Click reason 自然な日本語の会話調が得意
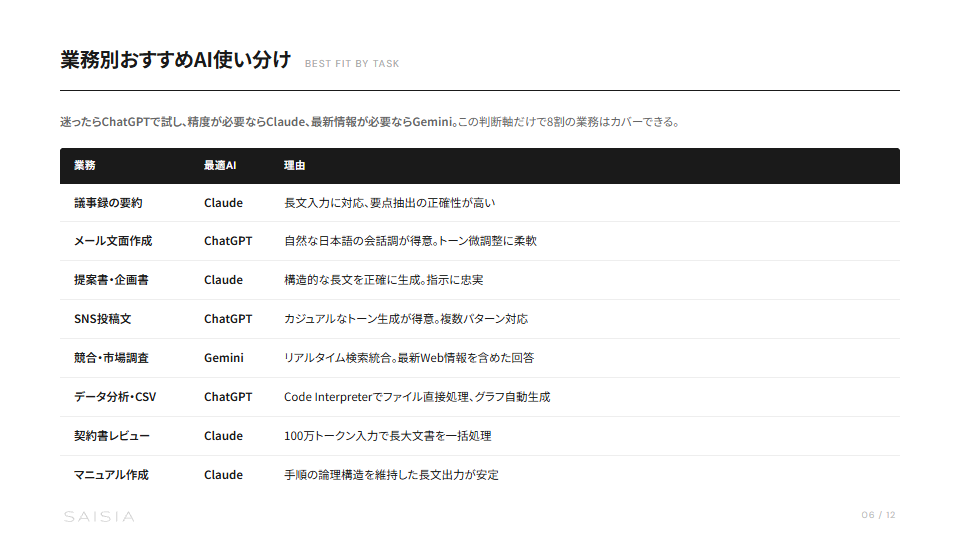 point(410,241)
